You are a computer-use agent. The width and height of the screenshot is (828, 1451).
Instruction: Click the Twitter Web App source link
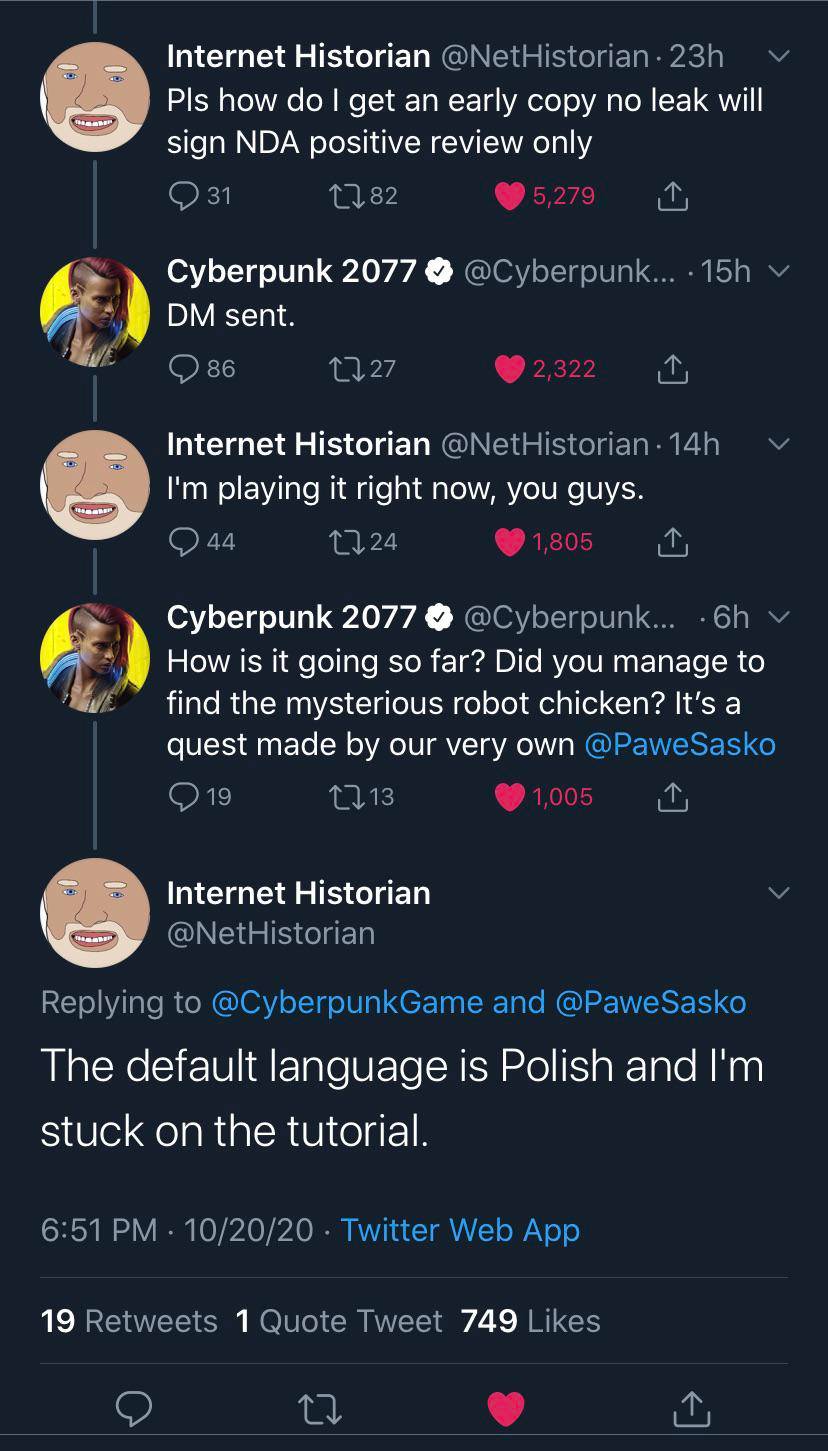(x=462, y=1230)
